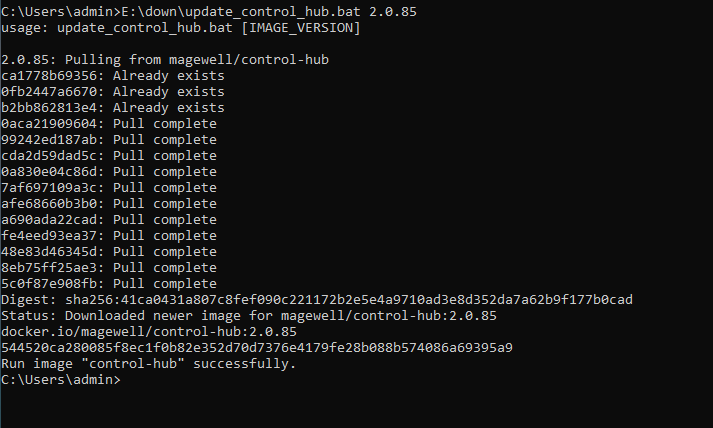Click layer ca1778b69356 Already exists line
The width and height of the screenshot is (713, 428).
coord(113,76)
